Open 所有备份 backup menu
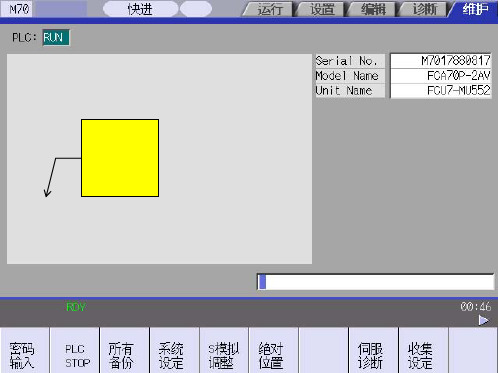 pos(125,351)
